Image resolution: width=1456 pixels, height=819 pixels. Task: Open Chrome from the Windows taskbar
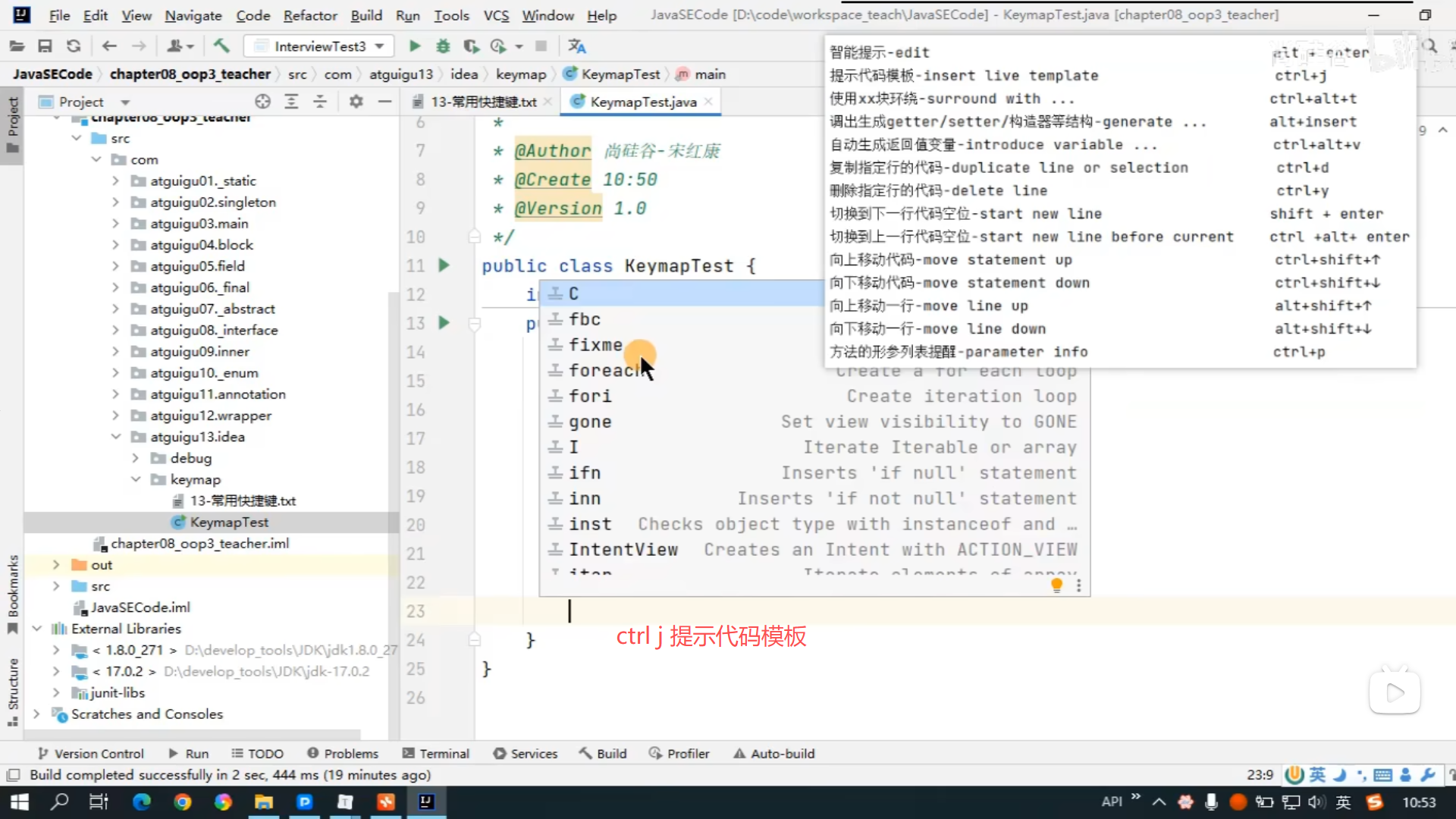coord(183,802)
